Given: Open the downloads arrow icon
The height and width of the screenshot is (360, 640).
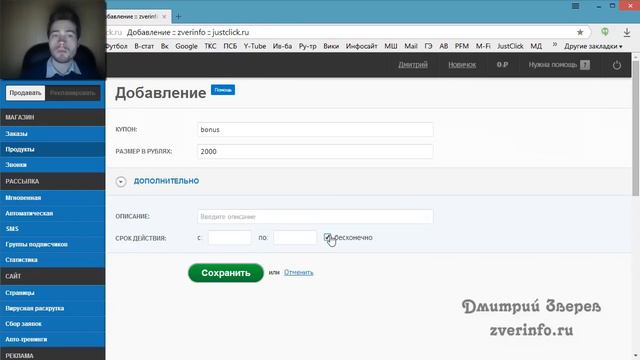Looking at the screenshot, I should 627,32.
